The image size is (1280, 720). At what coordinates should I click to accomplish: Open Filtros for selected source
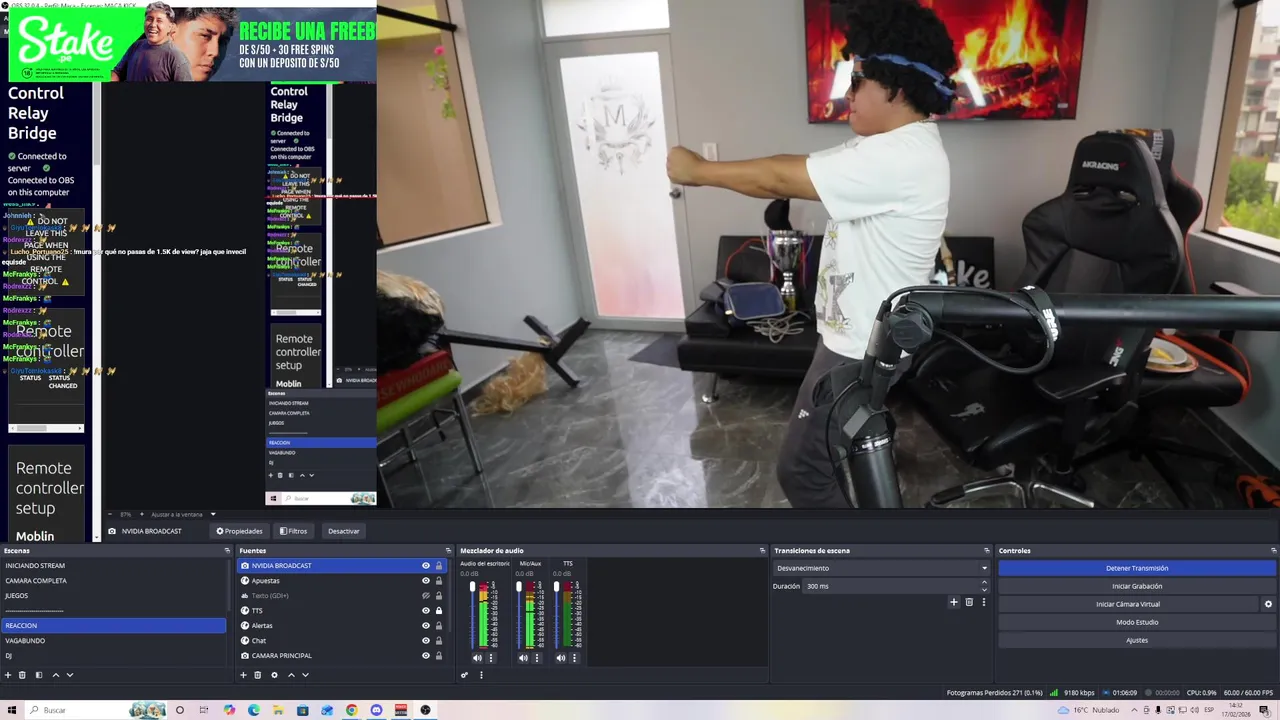(293, 531)
